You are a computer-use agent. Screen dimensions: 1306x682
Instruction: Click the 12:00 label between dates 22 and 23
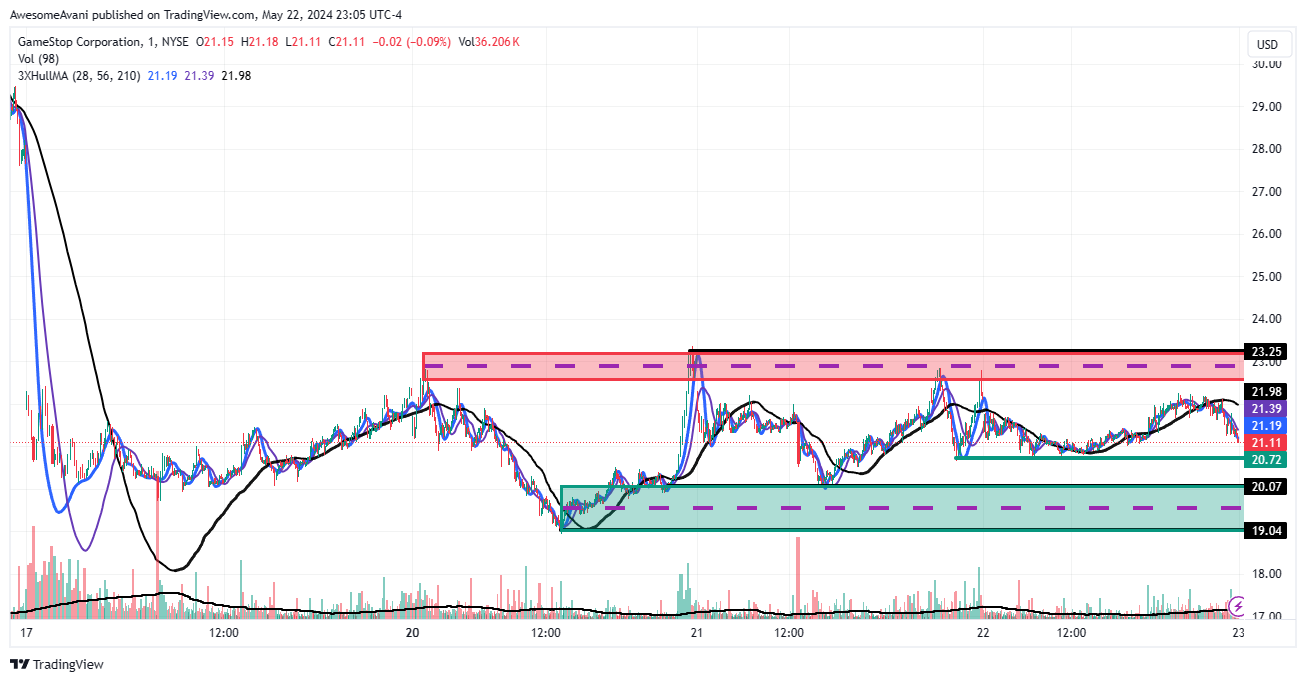pos(1071,633)
